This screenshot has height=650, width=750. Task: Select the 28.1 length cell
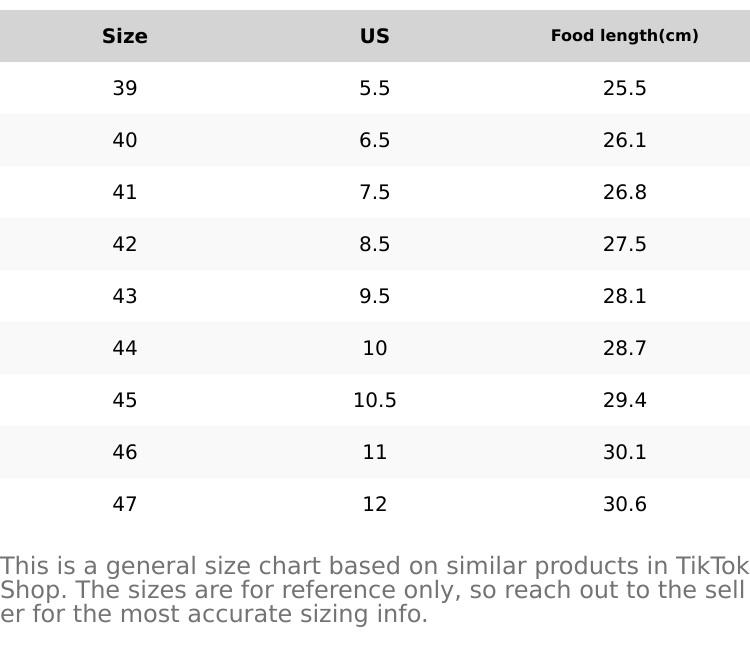(624, 296)
